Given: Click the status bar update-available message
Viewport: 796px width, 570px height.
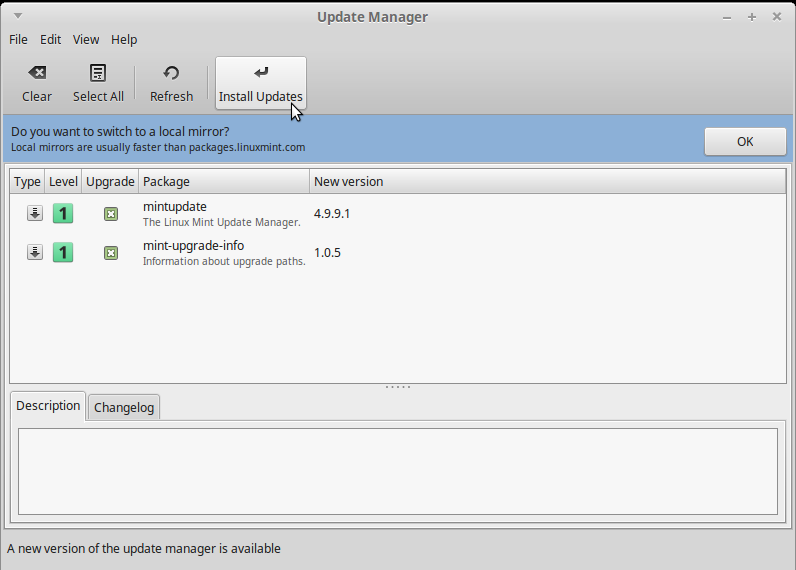Looking at the screenshot, I should [x=144, y=549].
